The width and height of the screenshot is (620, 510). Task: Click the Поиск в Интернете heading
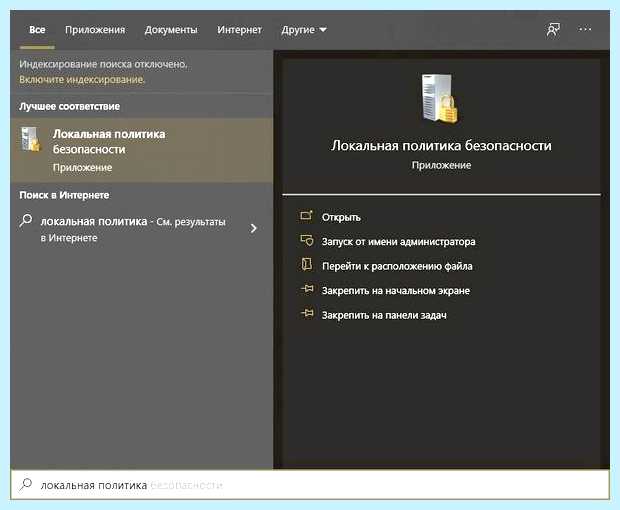[64, 195]
